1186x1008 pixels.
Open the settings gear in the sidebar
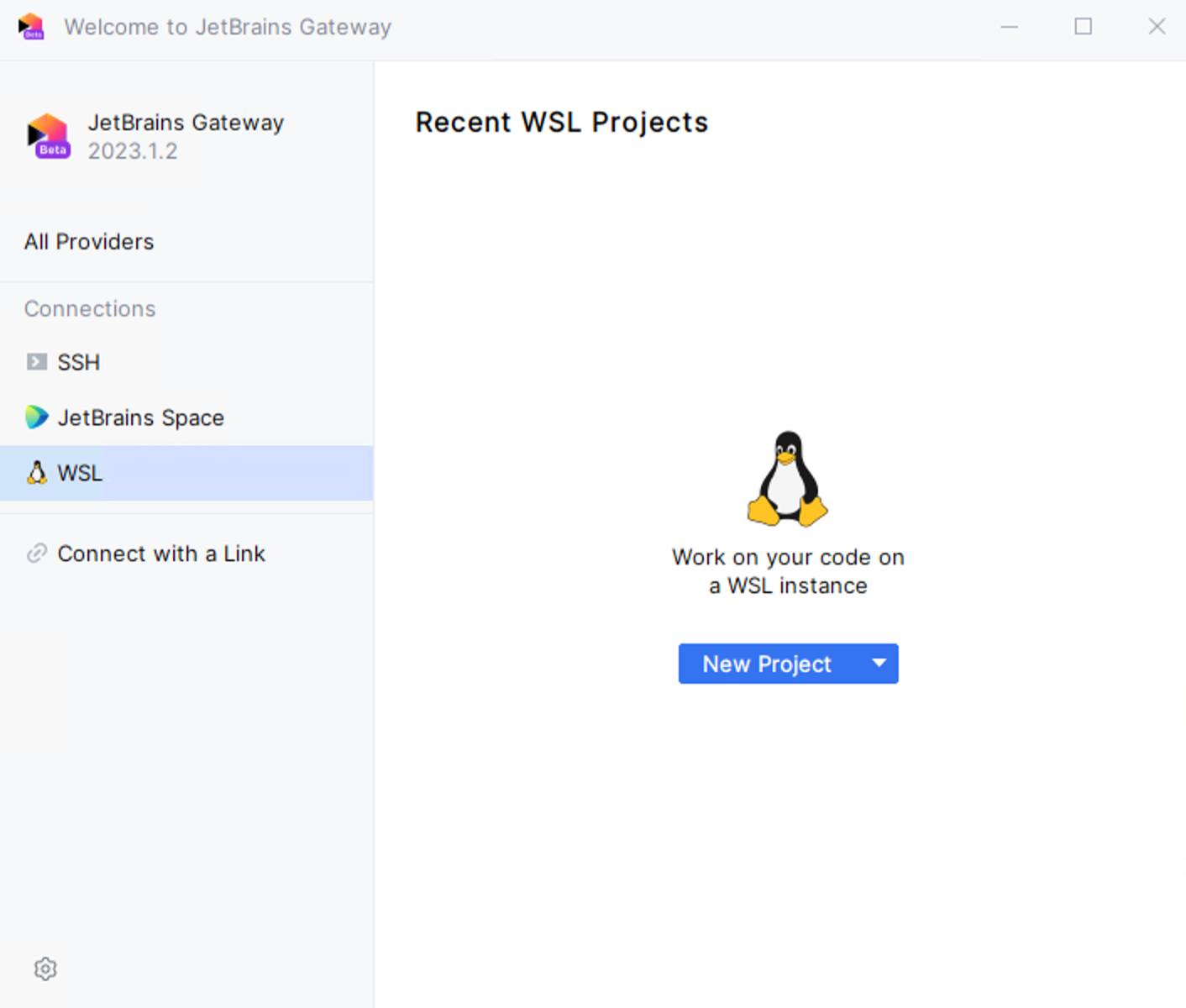[x=45, y=969]
